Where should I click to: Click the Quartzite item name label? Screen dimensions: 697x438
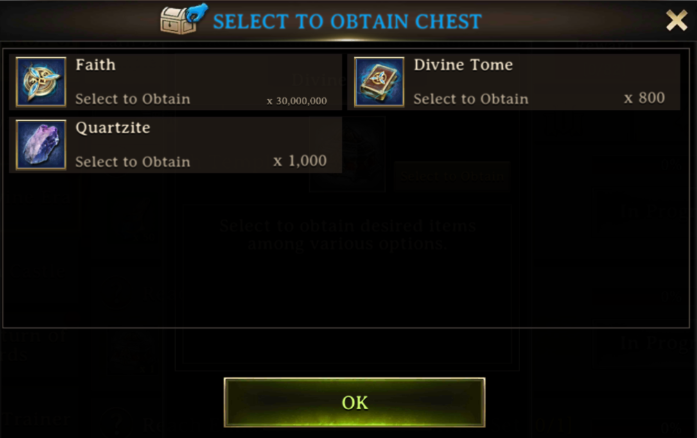pos(113,128)
